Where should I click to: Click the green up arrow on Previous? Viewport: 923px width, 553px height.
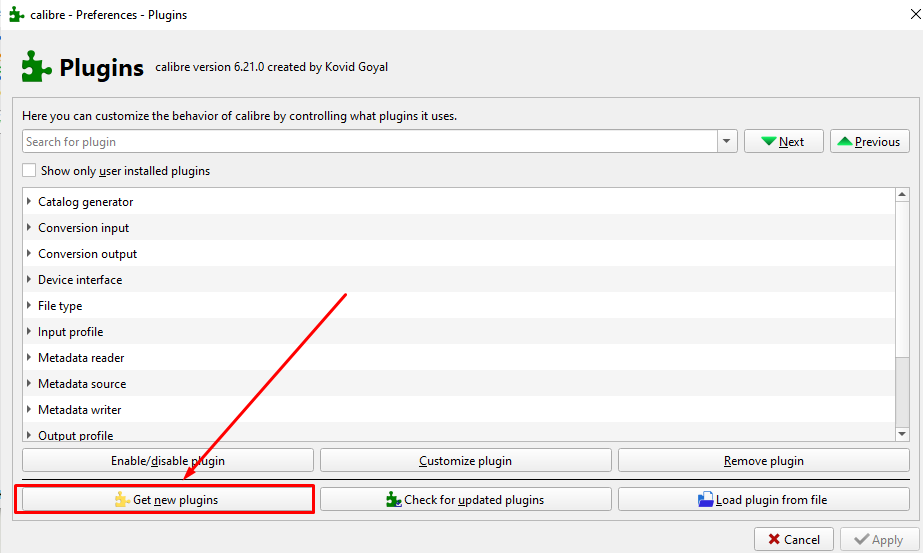point(845,141)
